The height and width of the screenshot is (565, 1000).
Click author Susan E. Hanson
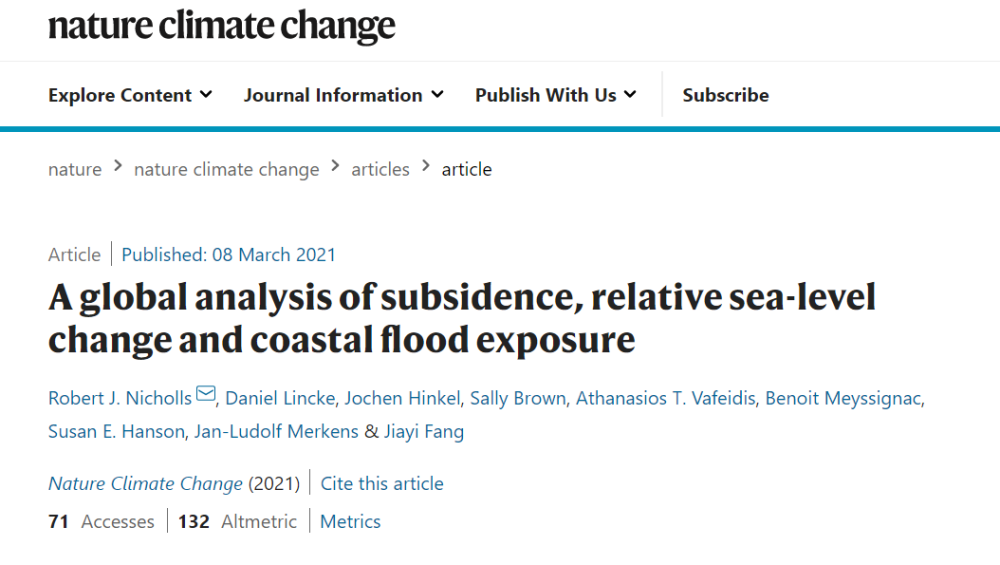(116, 431)
